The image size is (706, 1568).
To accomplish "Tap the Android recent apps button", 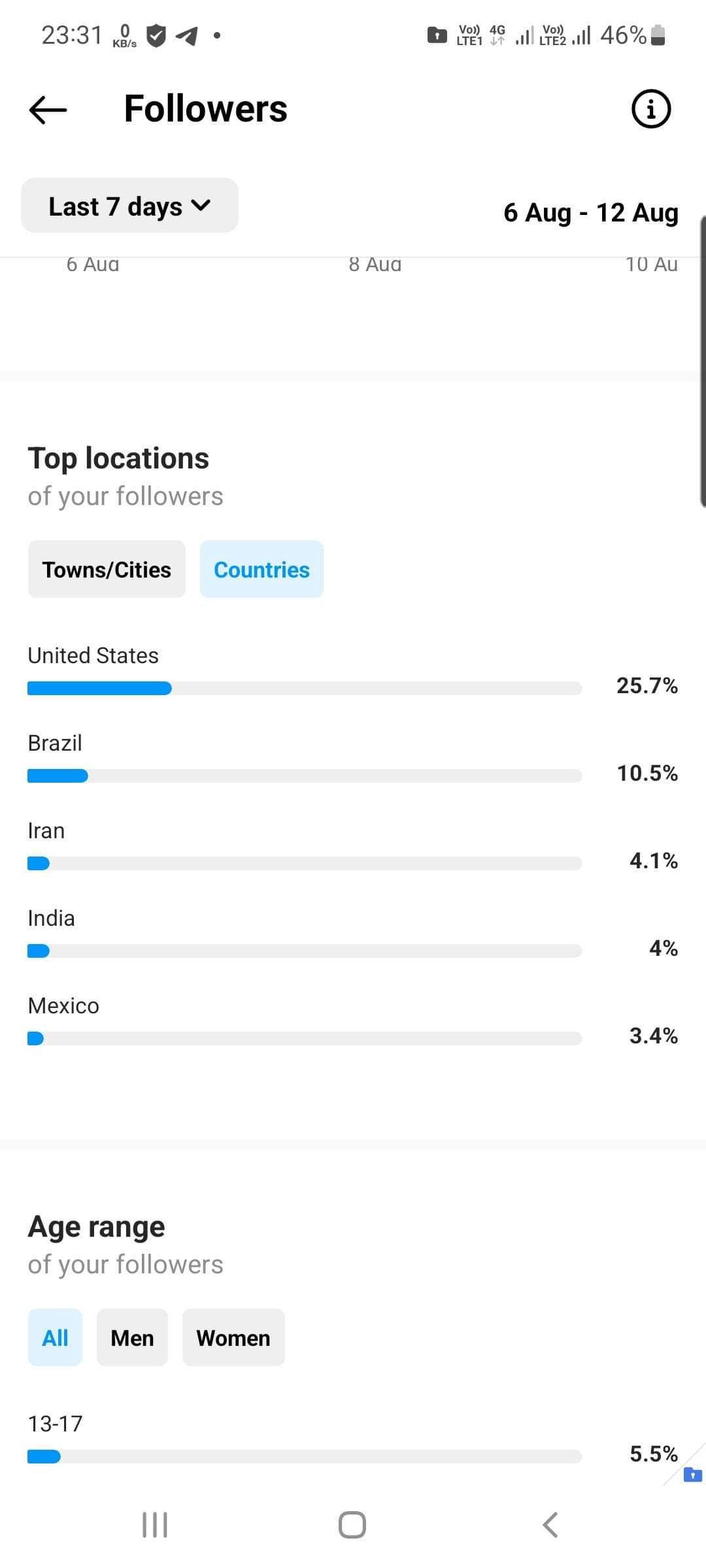I will (155, 1525).
